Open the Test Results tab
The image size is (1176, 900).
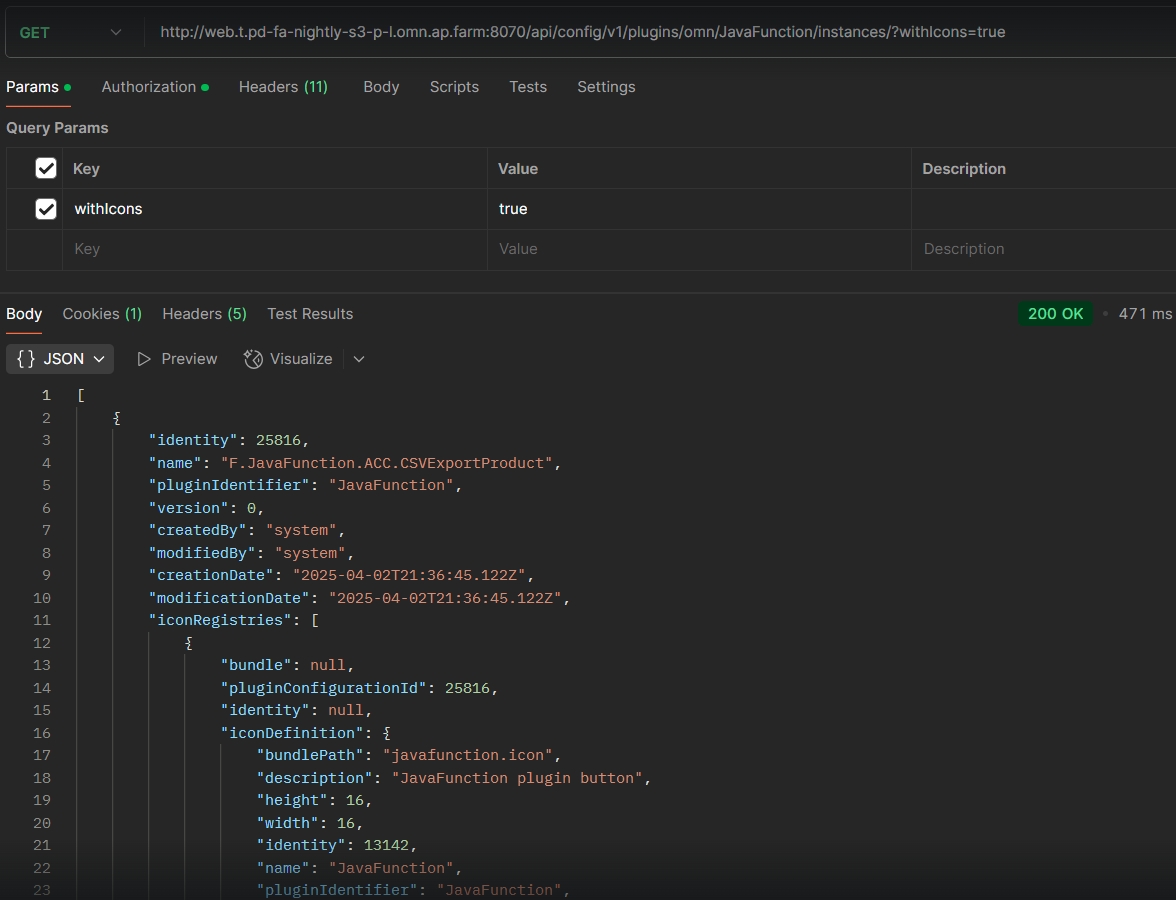(x=310, y=314)
